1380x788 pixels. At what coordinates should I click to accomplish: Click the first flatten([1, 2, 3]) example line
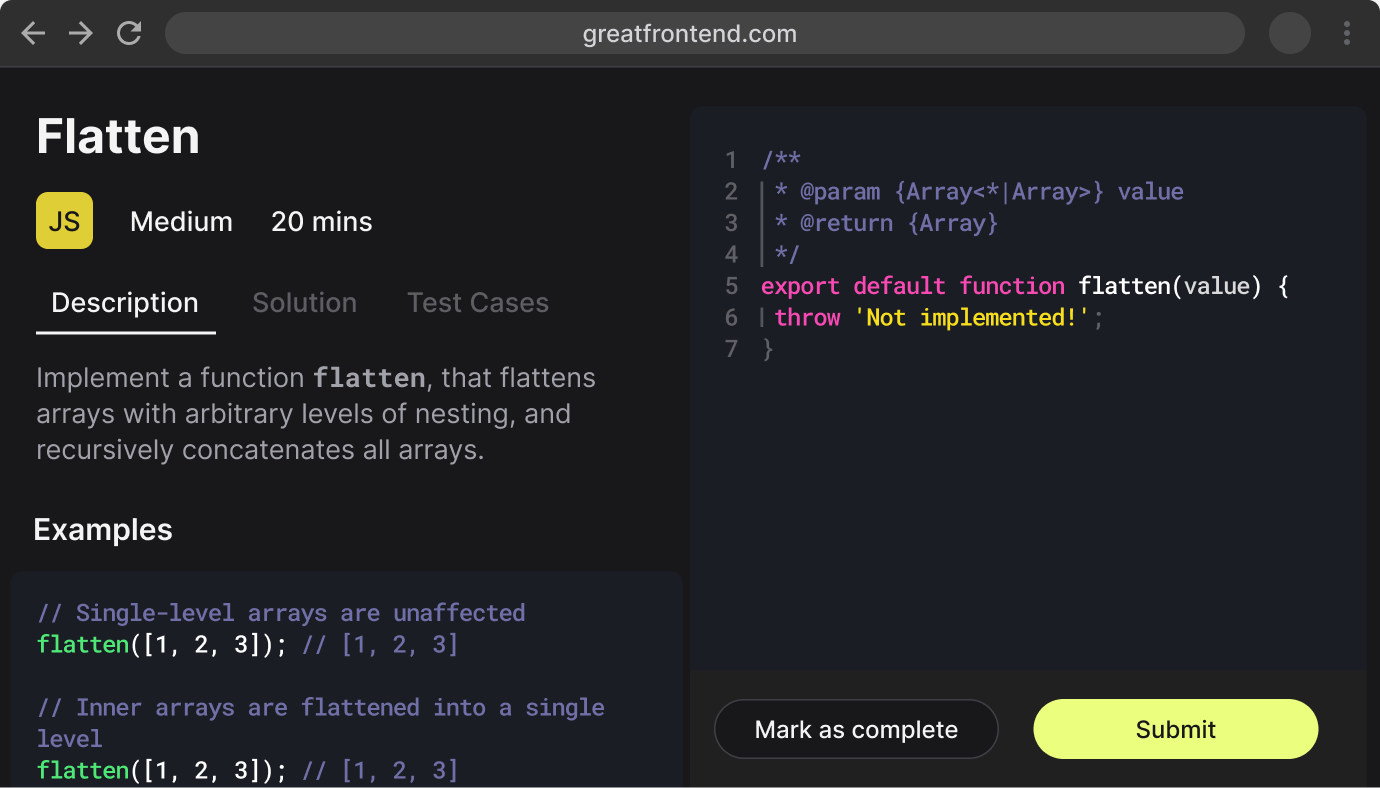tap(248, 644)
